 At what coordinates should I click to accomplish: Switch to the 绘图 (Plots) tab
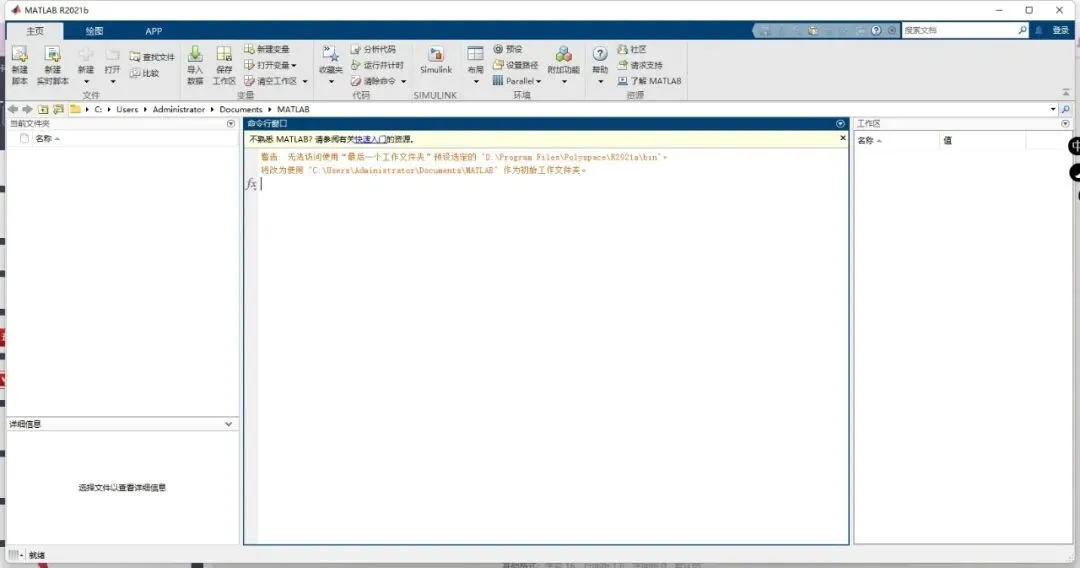pos(94,31)
